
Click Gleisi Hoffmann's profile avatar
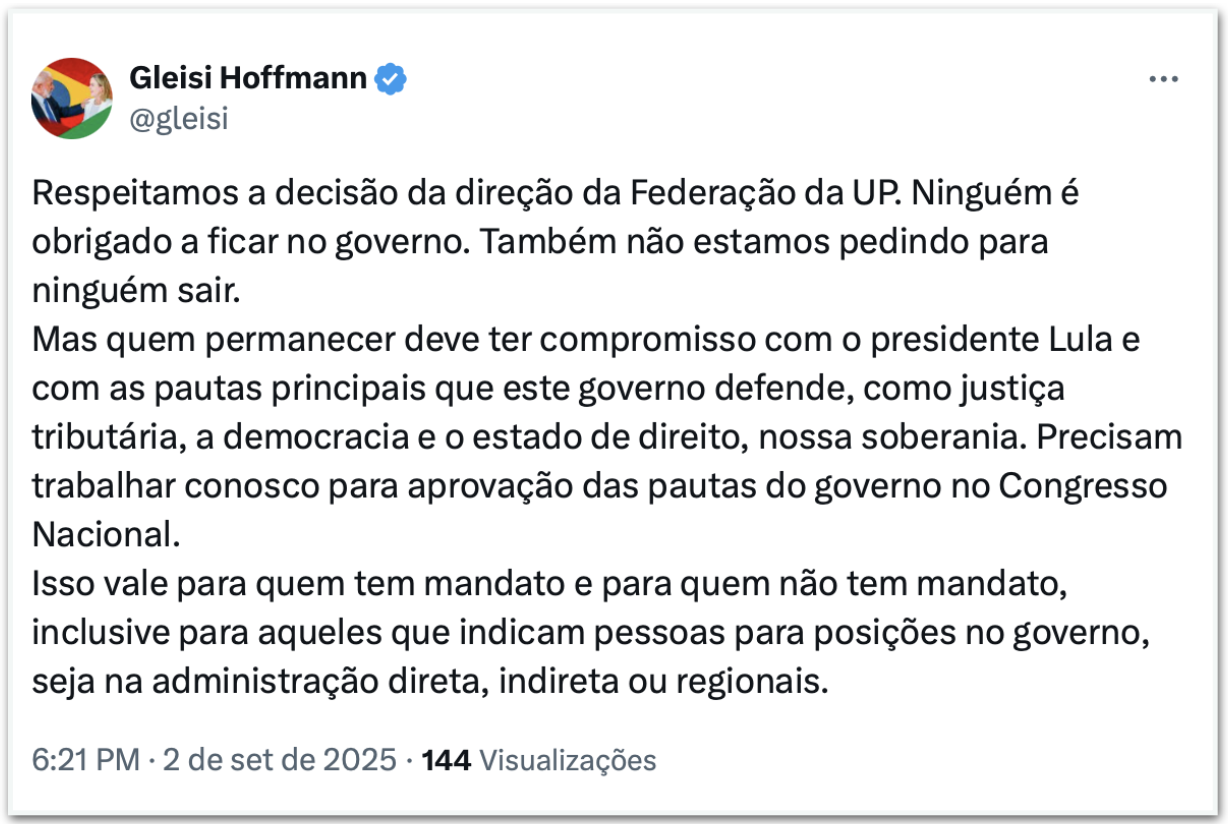[72, 98]
